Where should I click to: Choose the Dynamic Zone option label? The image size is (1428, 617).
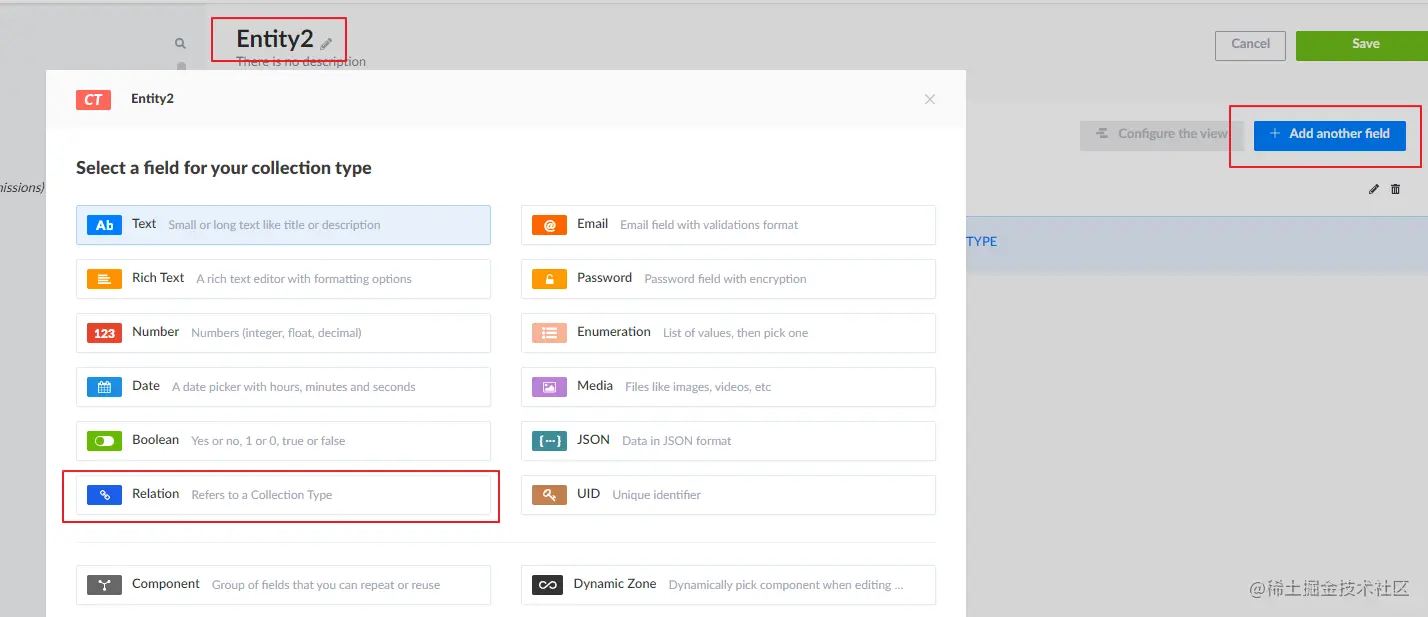[x=615, y=584]
